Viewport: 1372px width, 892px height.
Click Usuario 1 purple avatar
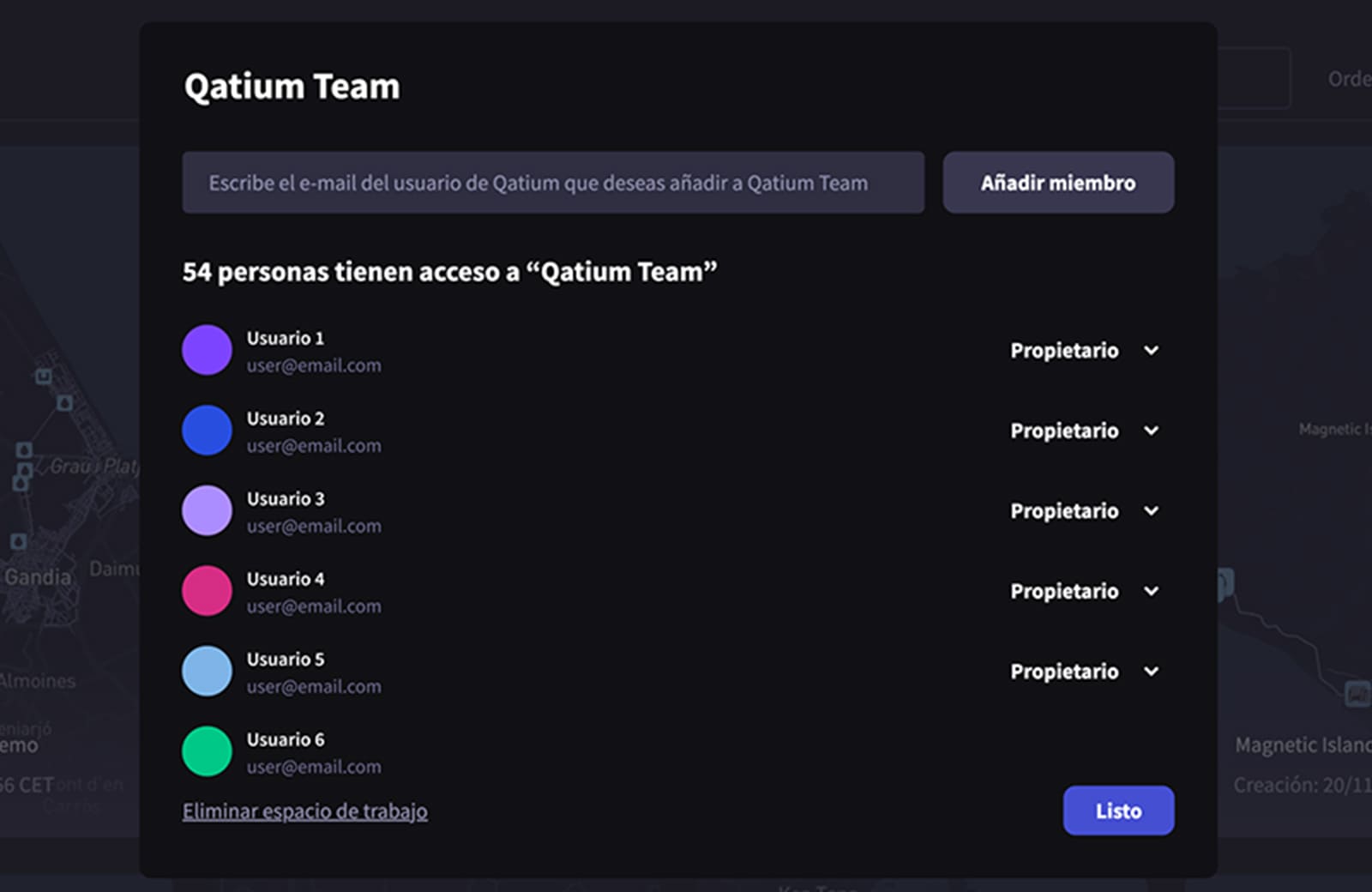click(207, 350)
